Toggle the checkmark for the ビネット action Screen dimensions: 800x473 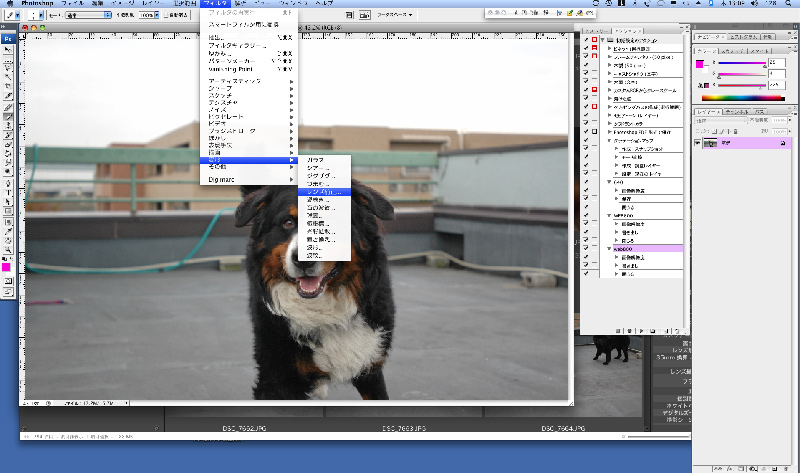[x=586, y=48]
